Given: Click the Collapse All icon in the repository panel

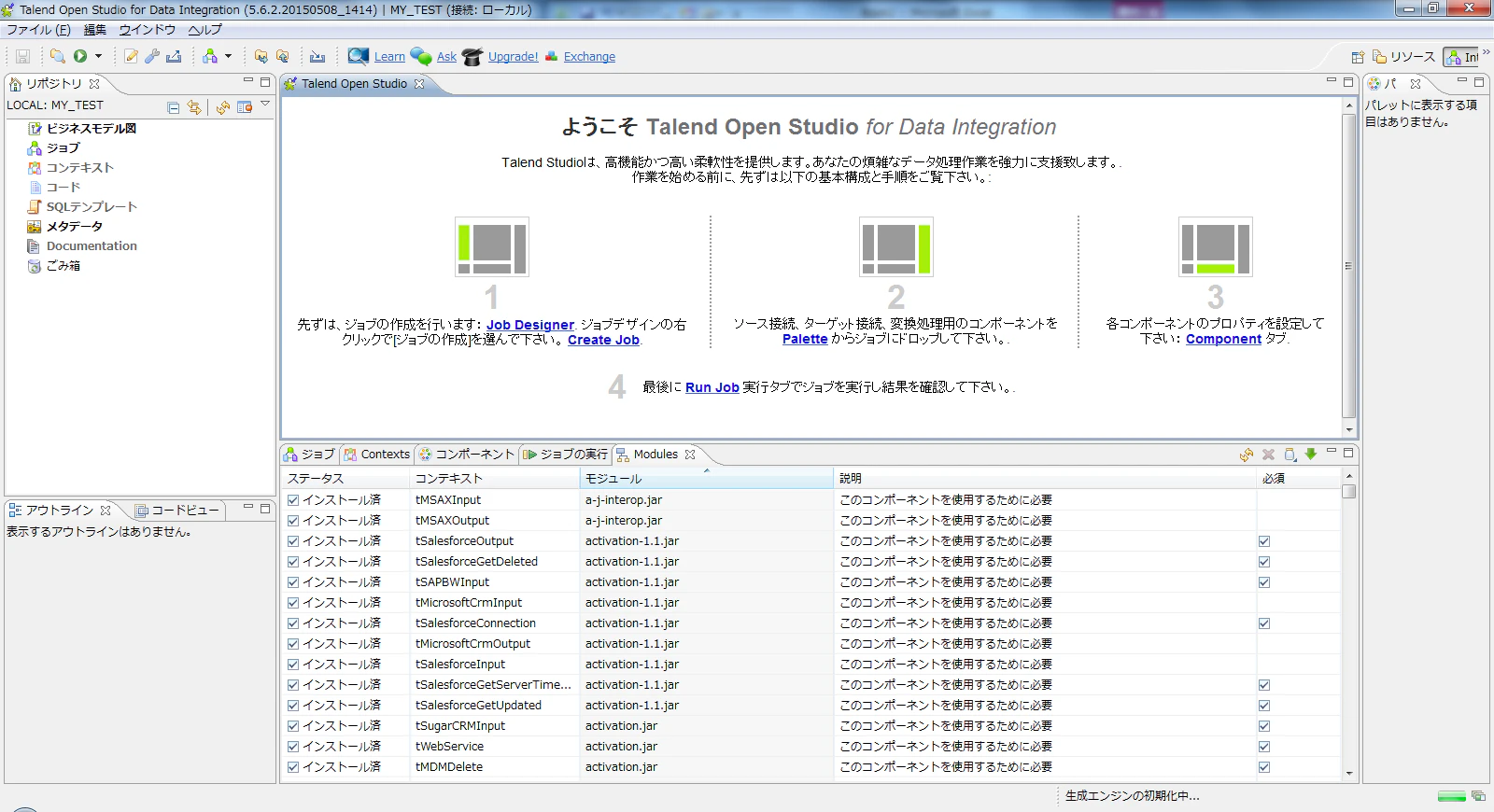Looking at the screenshot, I should click(x=173, y=107).
